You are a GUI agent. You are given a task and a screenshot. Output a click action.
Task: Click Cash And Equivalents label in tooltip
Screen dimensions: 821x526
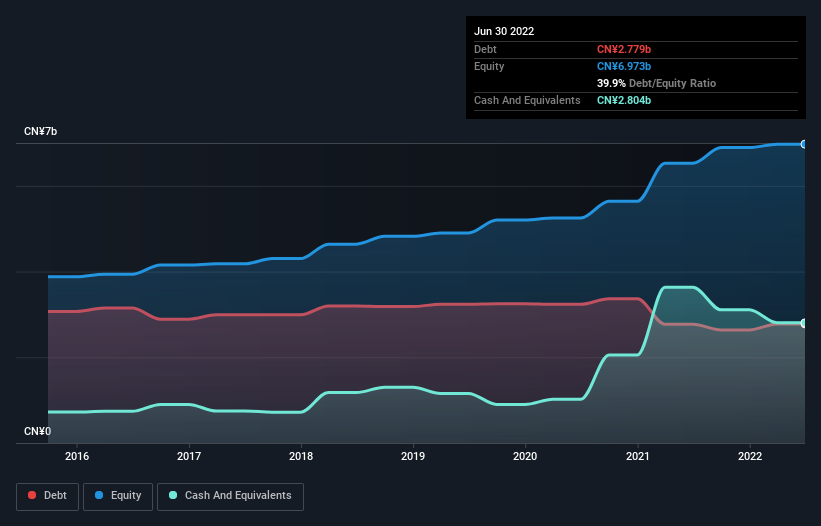(x=527, y=100)
